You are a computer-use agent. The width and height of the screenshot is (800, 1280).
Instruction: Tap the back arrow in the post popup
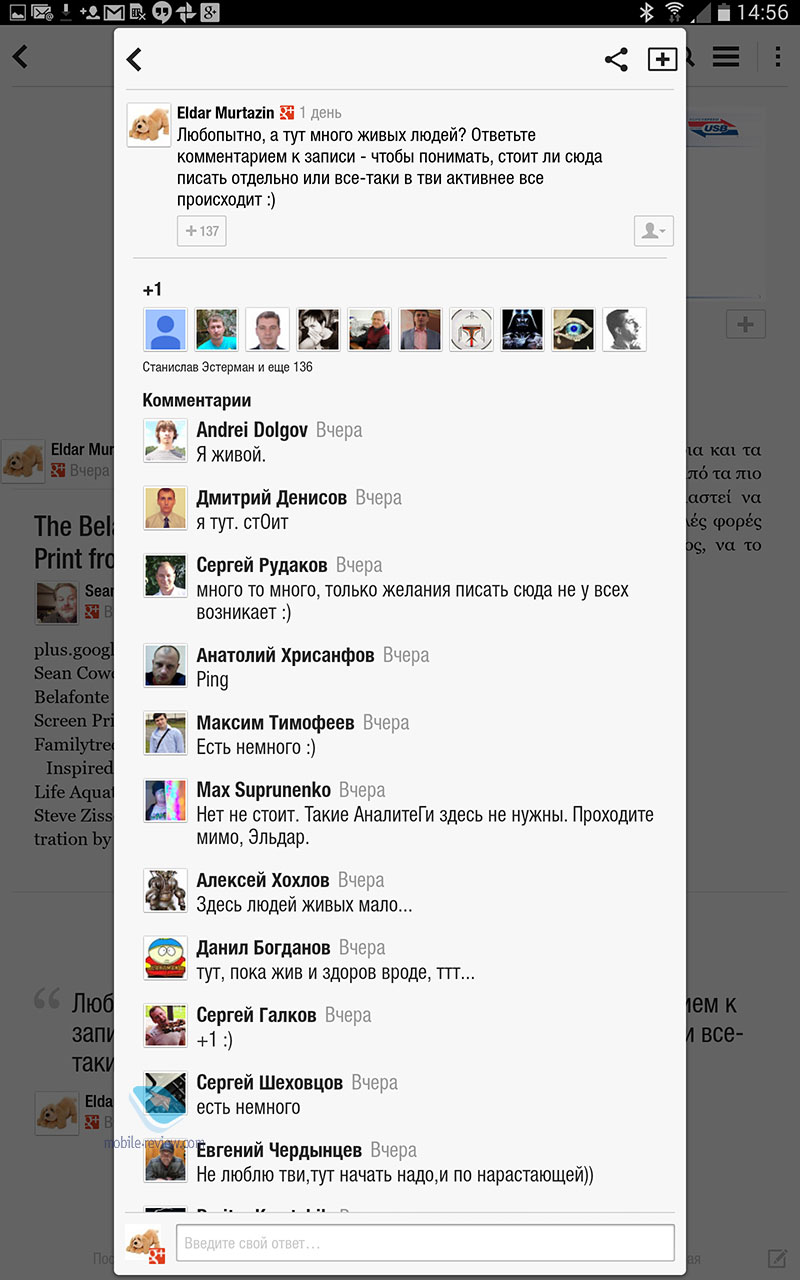tap(135, 60)
